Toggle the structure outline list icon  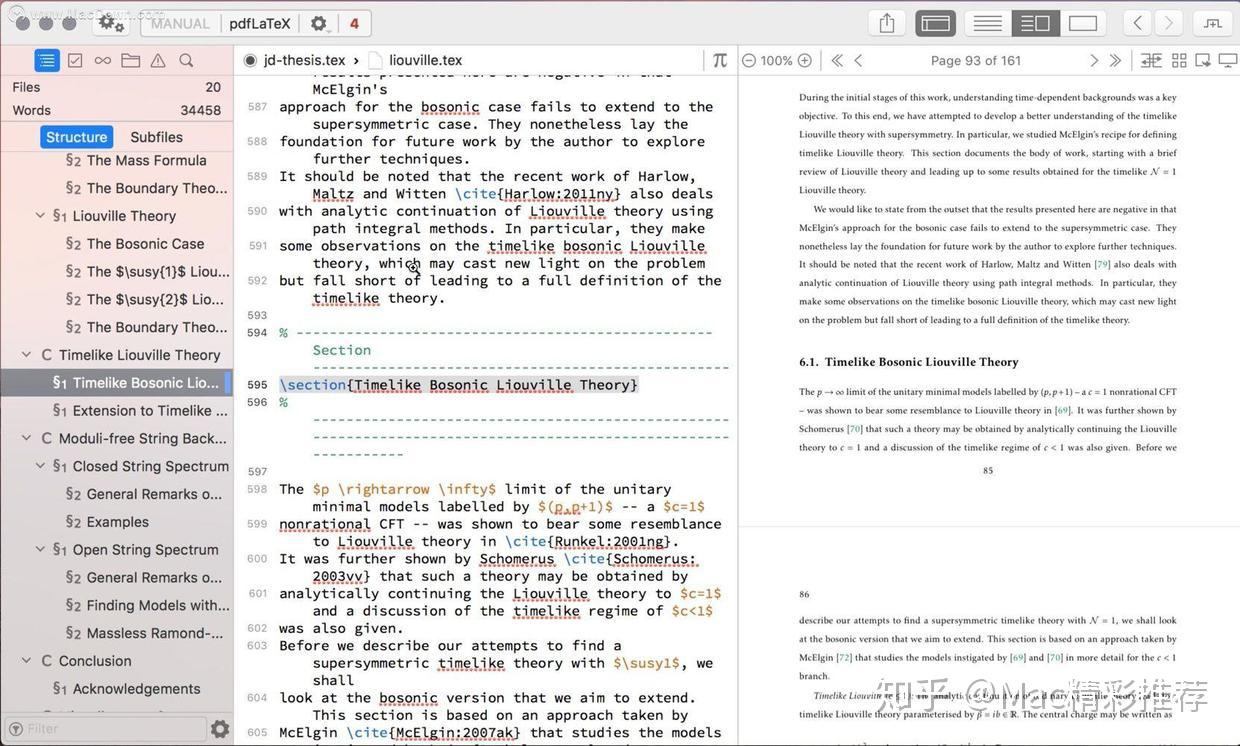pos(47,60)
